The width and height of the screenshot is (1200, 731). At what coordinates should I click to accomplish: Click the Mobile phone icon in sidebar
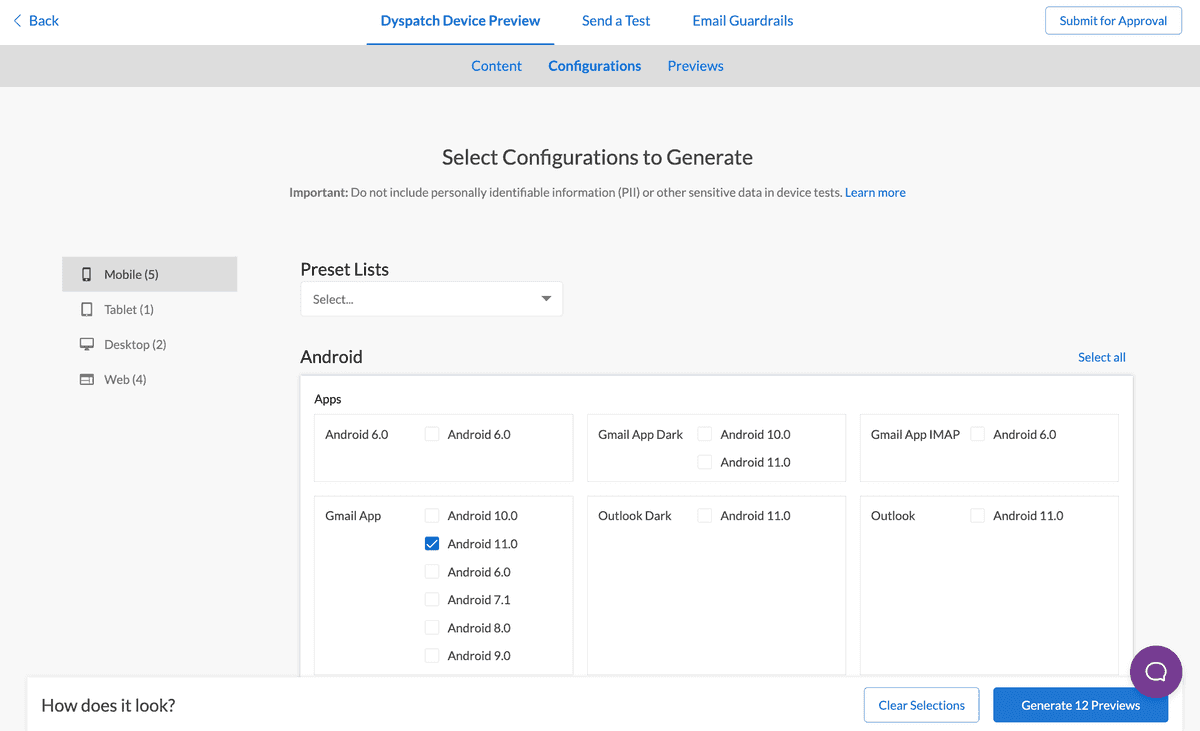(x=86, y=274)
